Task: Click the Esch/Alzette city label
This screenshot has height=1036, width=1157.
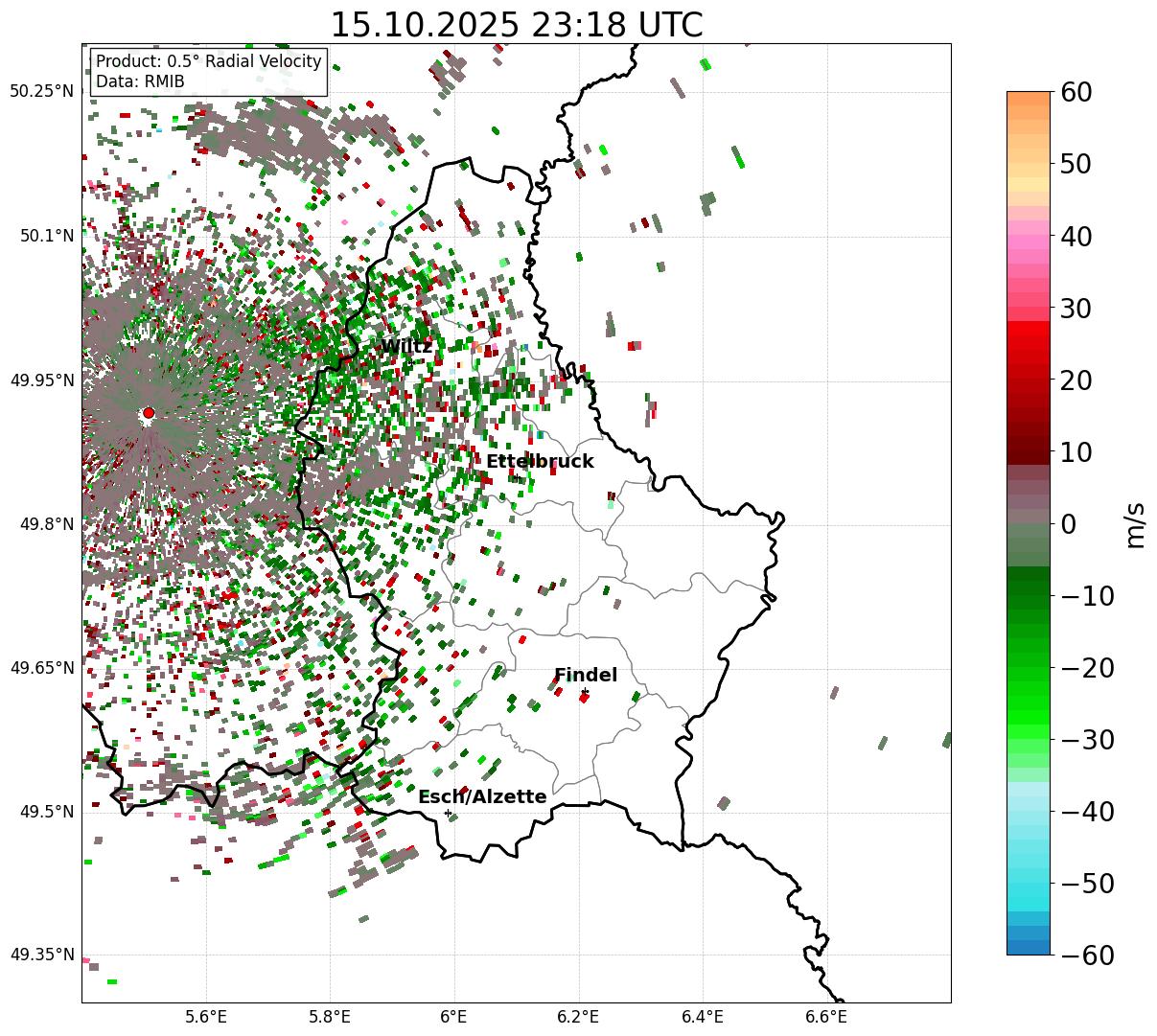Action: [482, 797]
